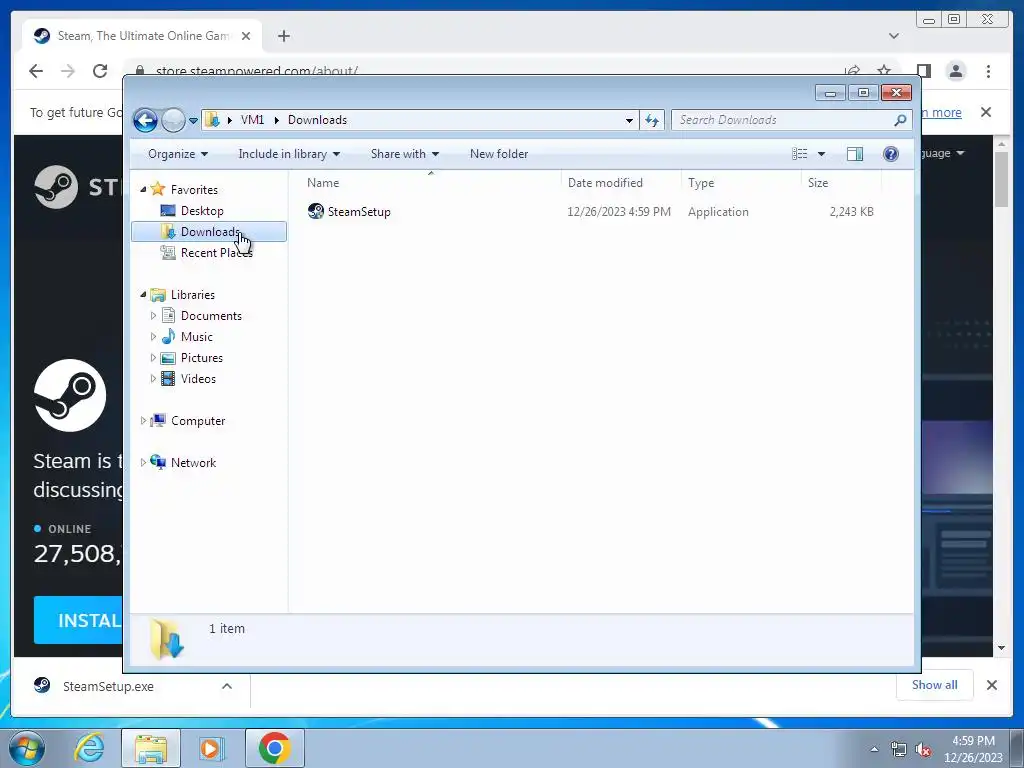Show the preview pane
Screen dimensions: 1024x768
click(x=855, y=154)
